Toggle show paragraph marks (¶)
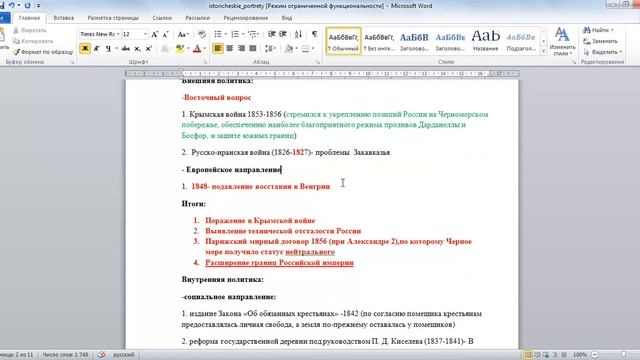Image resolution: width=640 pixels, height=360 pixels. (314, 34)
